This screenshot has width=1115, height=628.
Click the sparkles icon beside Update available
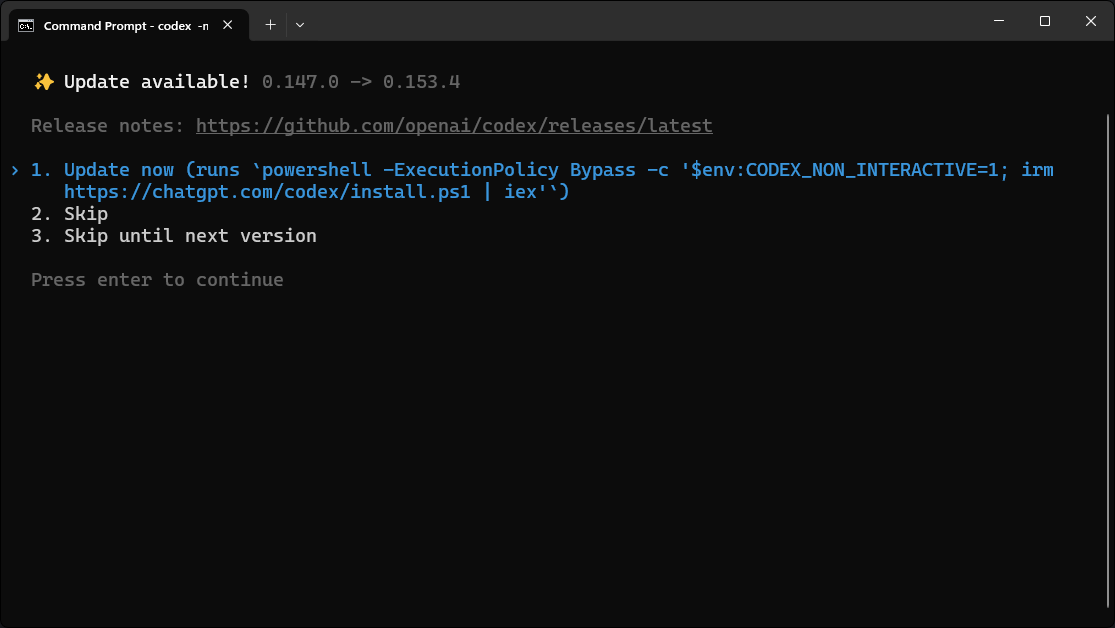[44, 82]
